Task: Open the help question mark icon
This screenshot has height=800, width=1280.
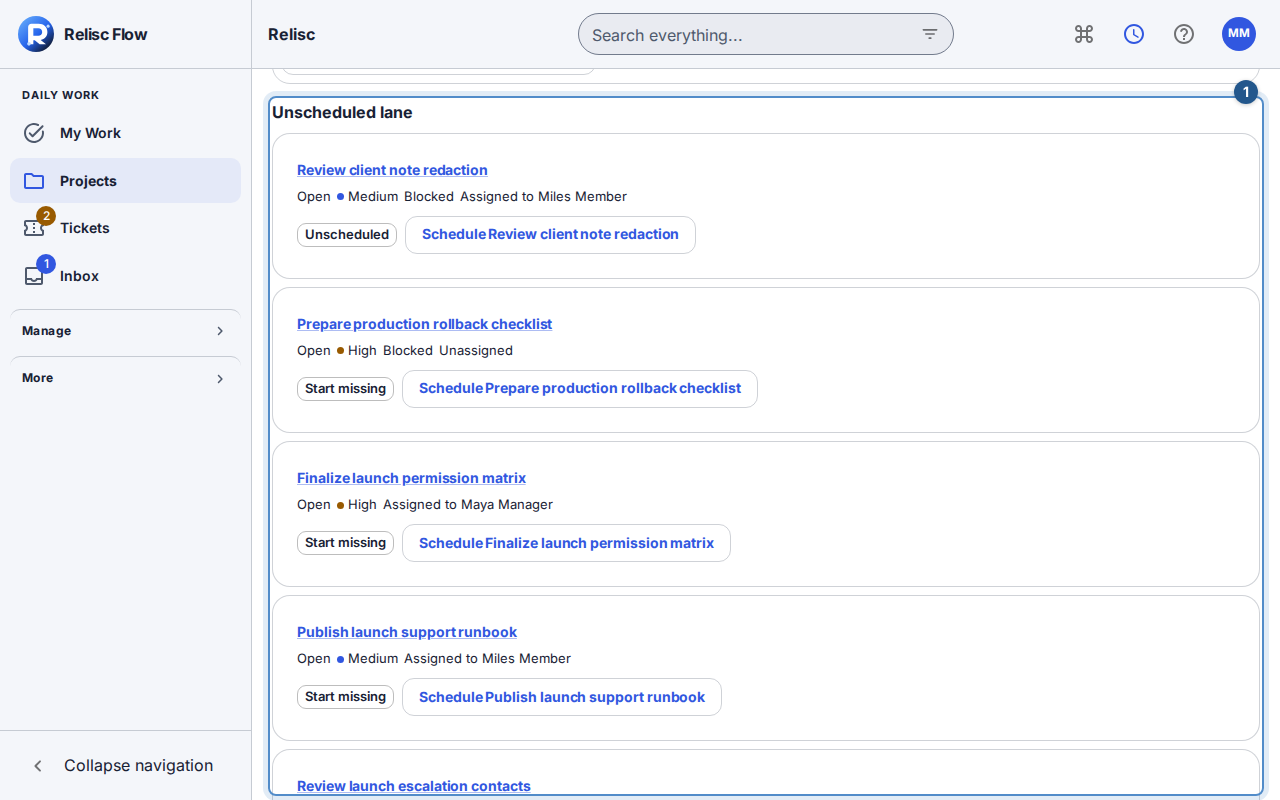Action: pyautogui.click(x=1184, y=34)
